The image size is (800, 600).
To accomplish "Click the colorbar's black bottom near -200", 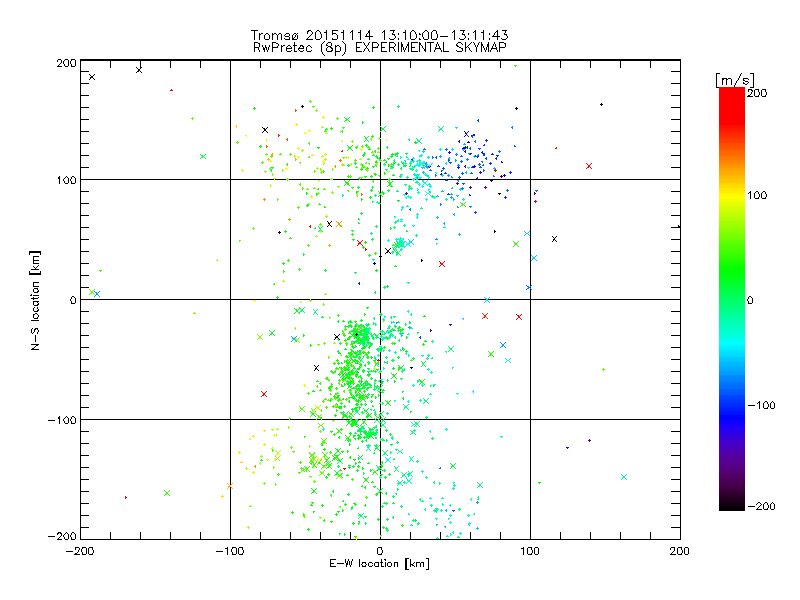I will [732, 506].
